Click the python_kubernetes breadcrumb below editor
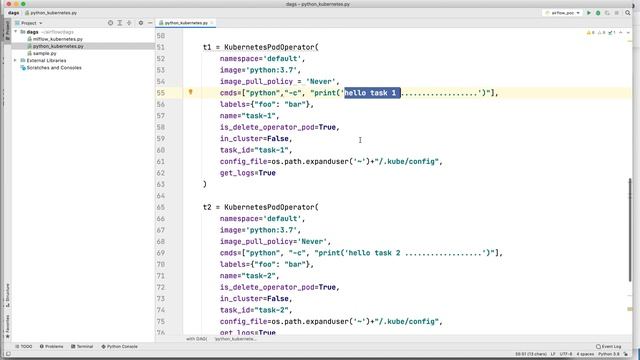Image resolution: width=640 pixels, height=360 pixels. (236, 339)
